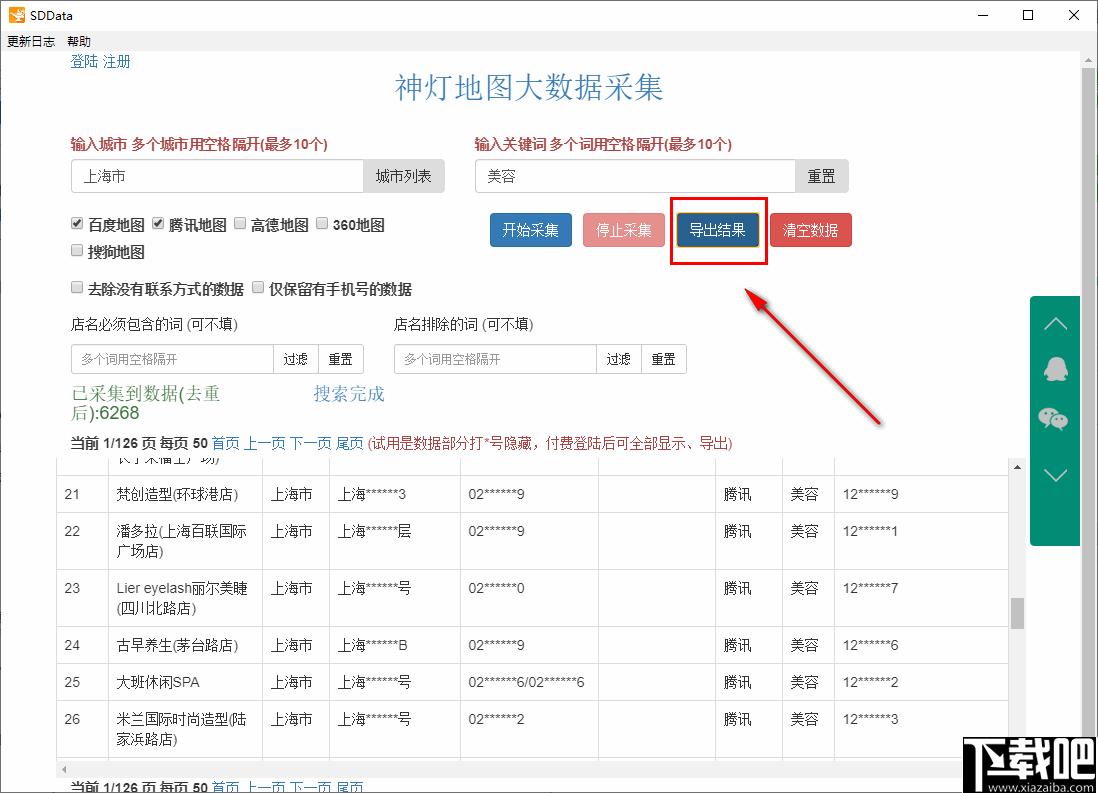The height and width of the screenshot is (793, 1098).
Task: Click the page scroll up arrow at right edge
Action: (x=1087, y=60)
